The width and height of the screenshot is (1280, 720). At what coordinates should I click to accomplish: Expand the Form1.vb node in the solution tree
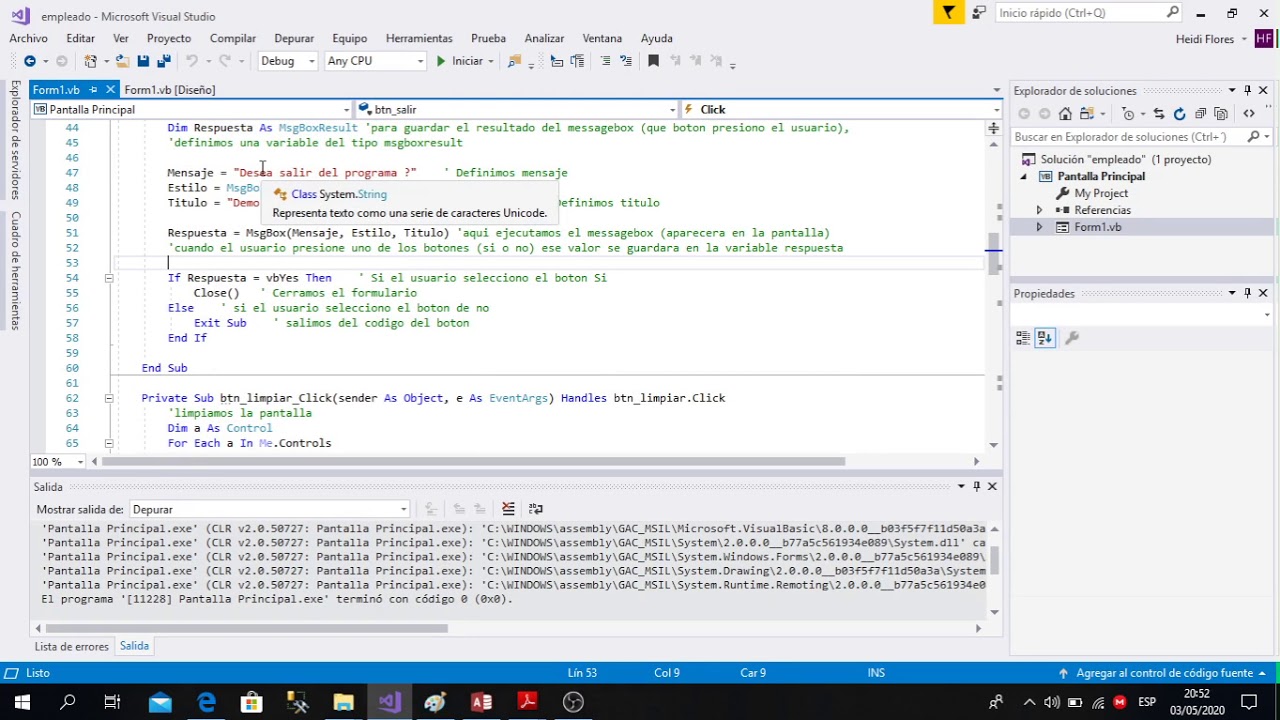(x=1039, y=227)
